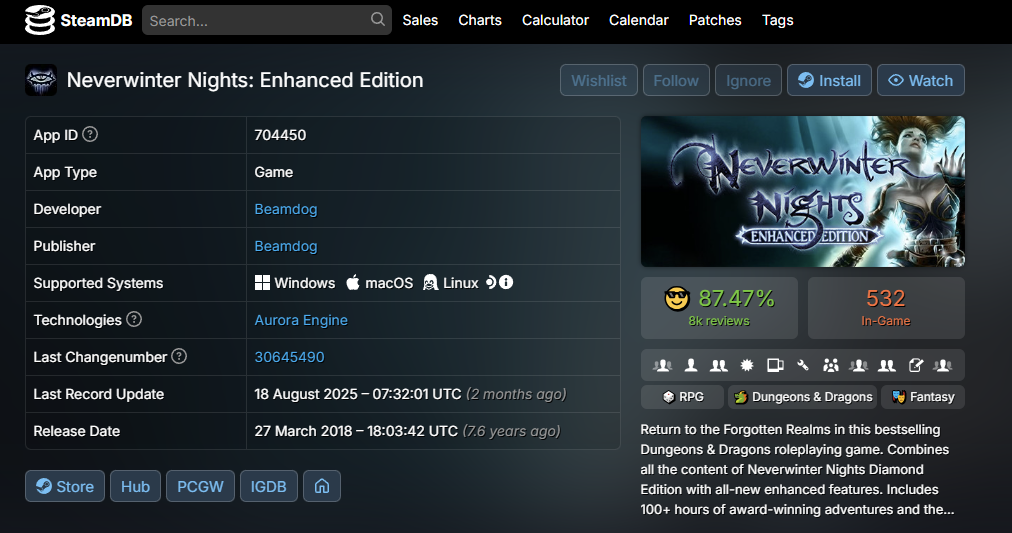Click the family sharing category icon
This screenshot has width=1012, height=533.
[831, 365]
